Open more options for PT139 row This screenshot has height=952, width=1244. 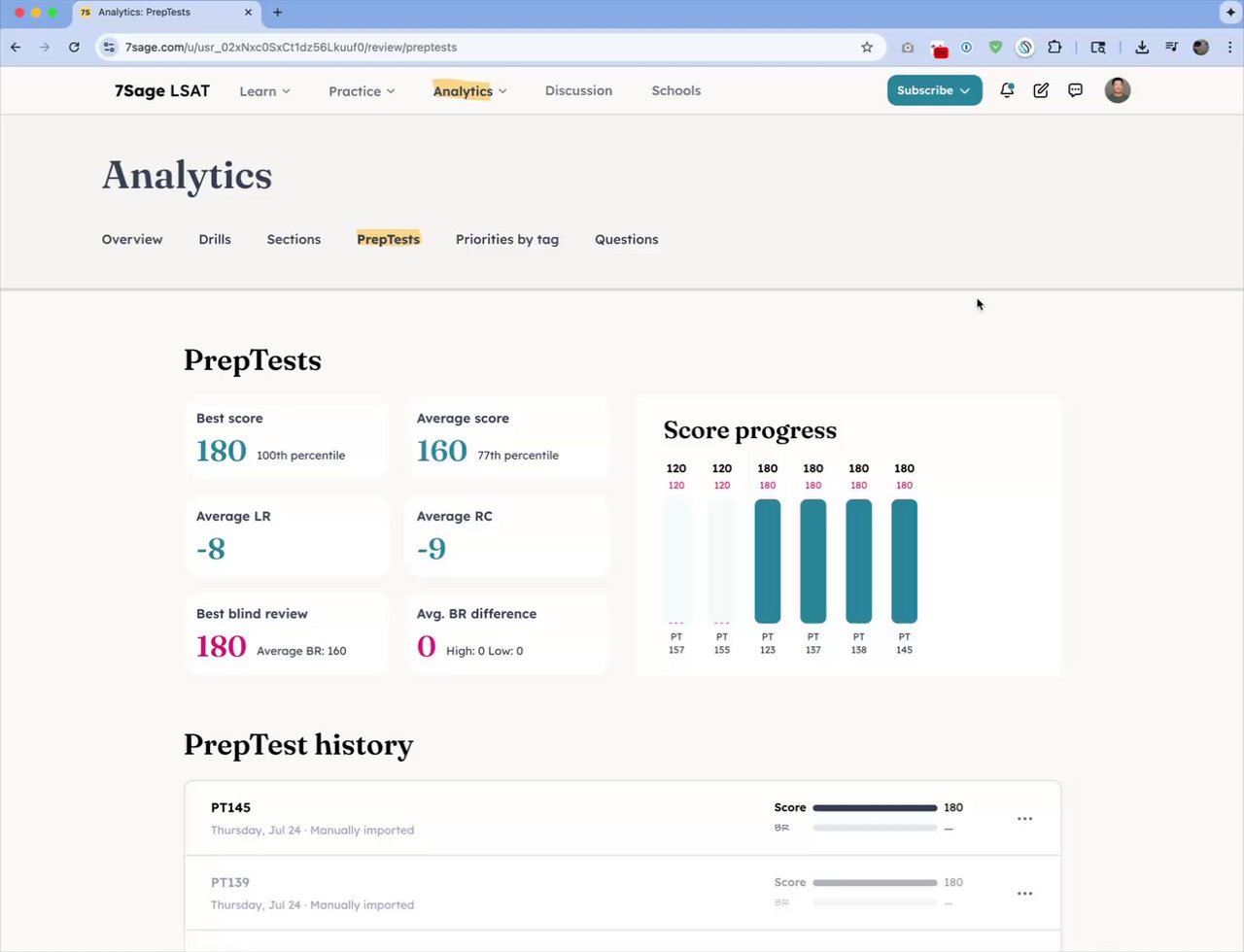pyautogui.click(x=1024, y=894)
